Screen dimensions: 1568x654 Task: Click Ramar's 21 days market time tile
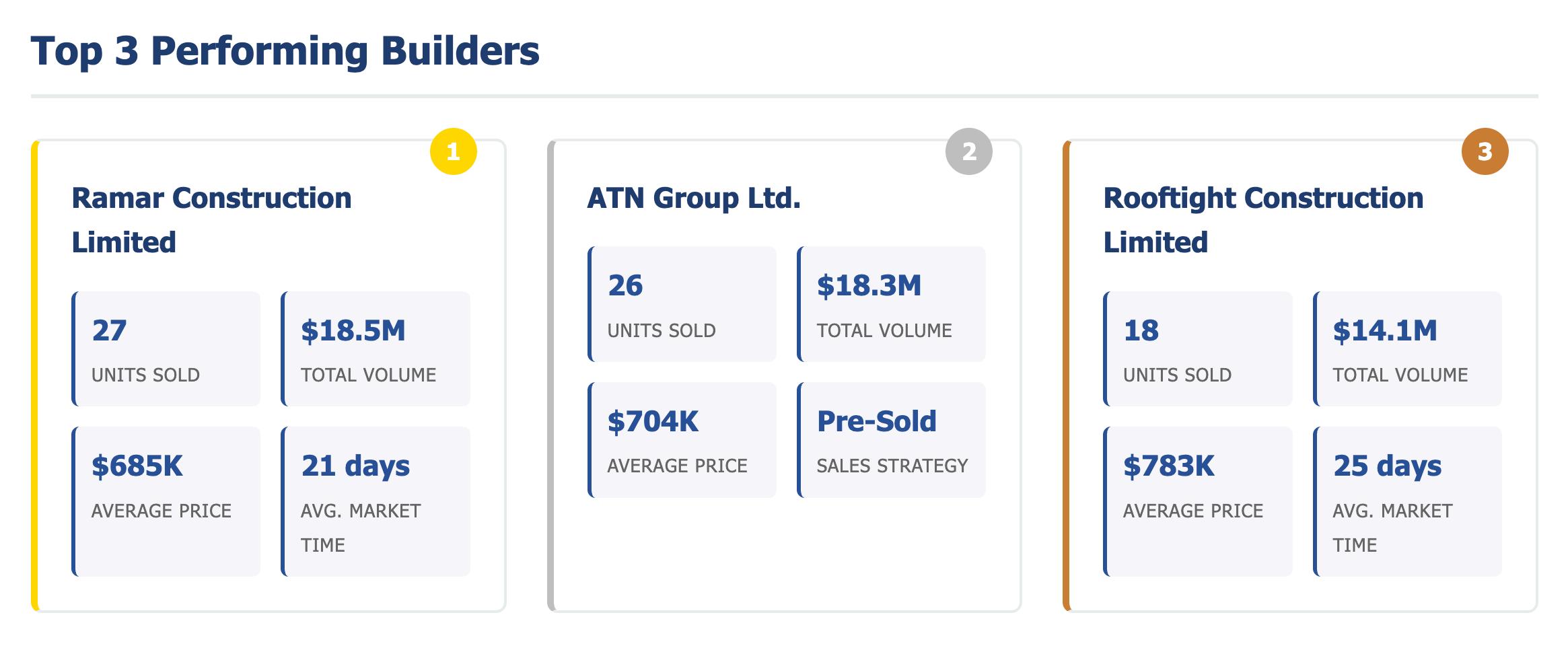pos(376,501)
